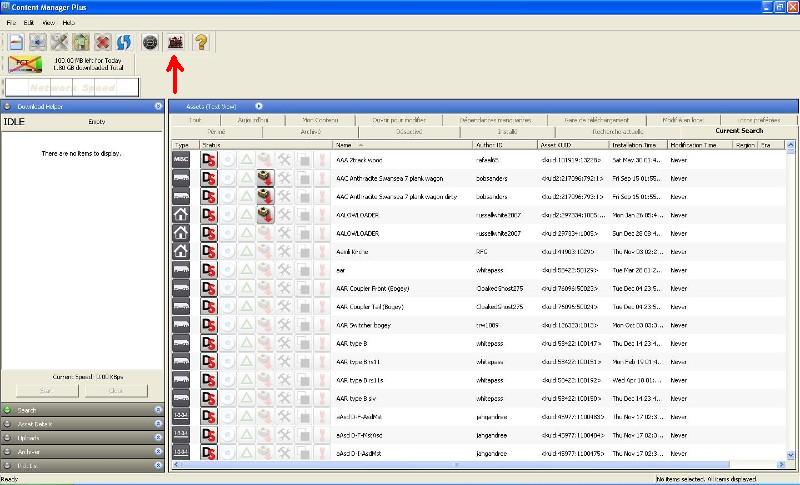Image resolution: width=800 pixels, height=485 pixels.
Task: Expand the Asset Details side panel
Action: pos(158,424)
